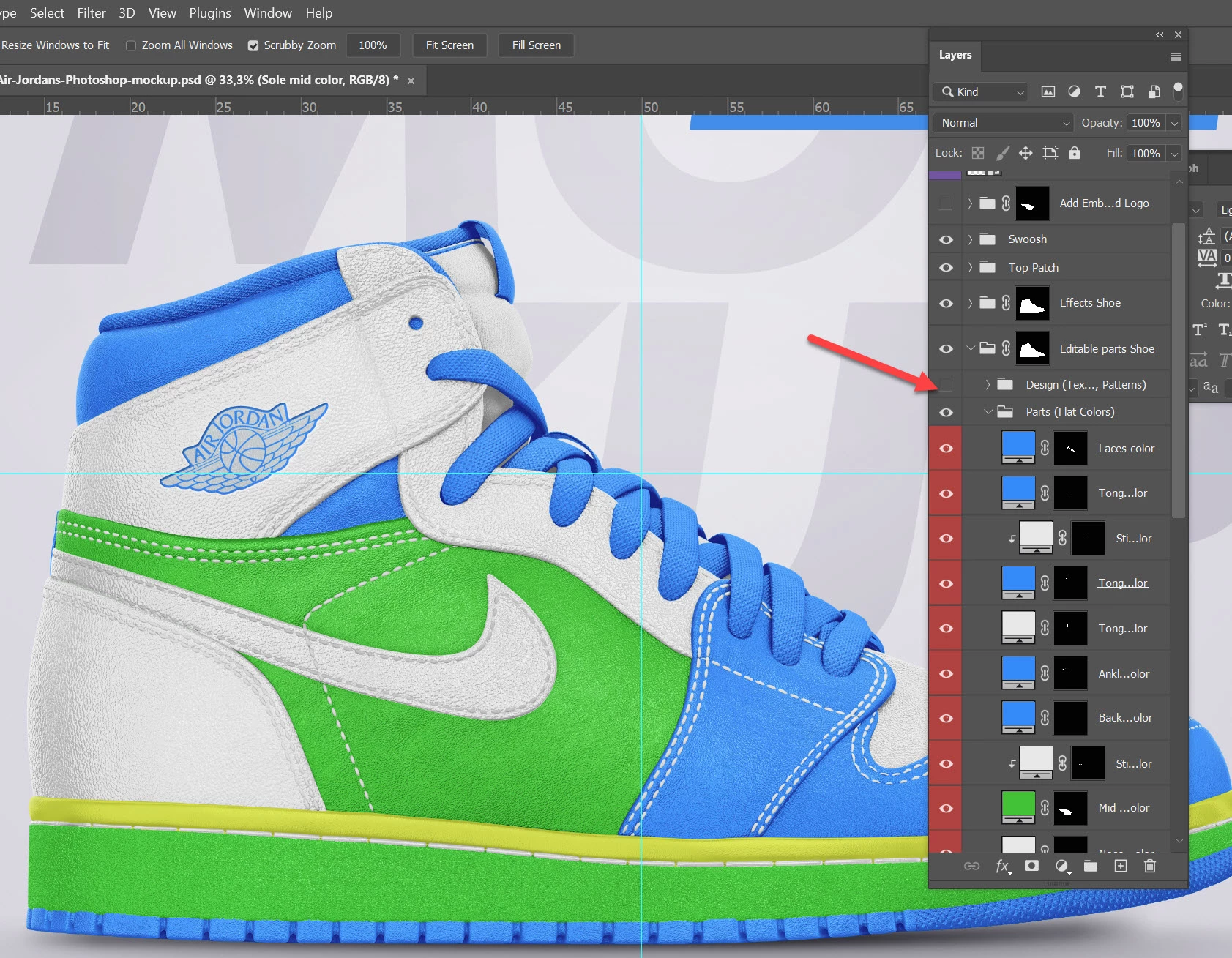Viewport: 1232px width, 958px height.
Task: Hide the Top Patch group
Action: point(946,267)
